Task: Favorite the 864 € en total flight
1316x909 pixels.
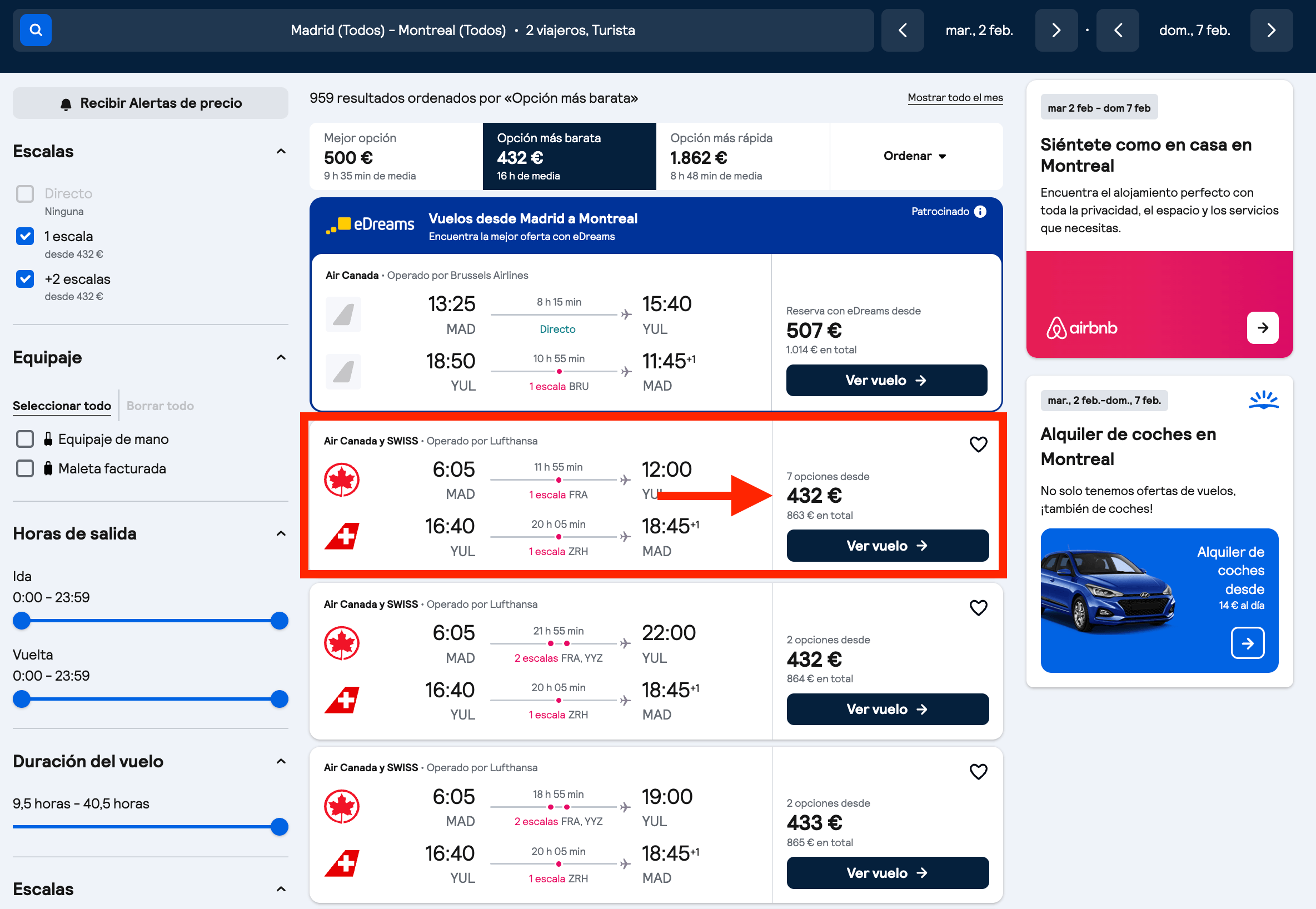Action: pyautogui.click(x=978, y=608)
